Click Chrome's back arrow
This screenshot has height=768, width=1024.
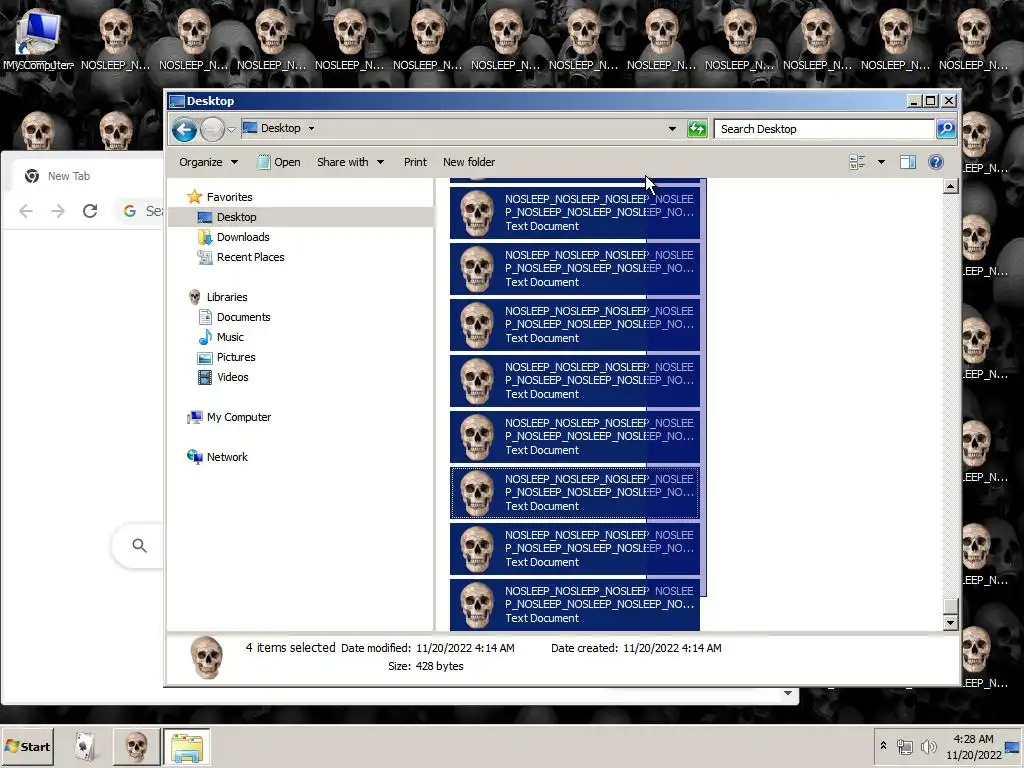pos(26,211)
